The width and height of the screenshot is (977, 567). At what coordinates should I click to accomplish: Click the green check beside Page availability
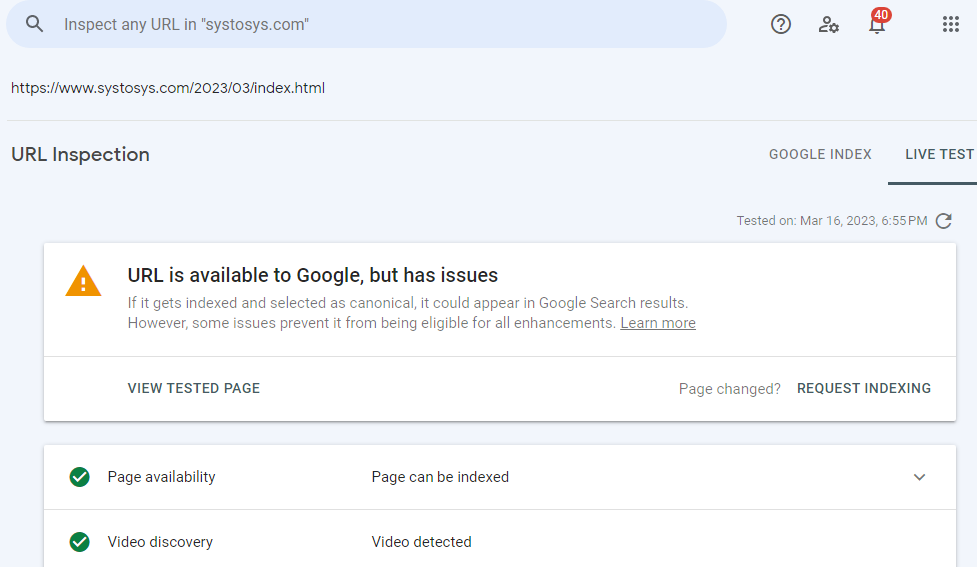tap(80, 477)
